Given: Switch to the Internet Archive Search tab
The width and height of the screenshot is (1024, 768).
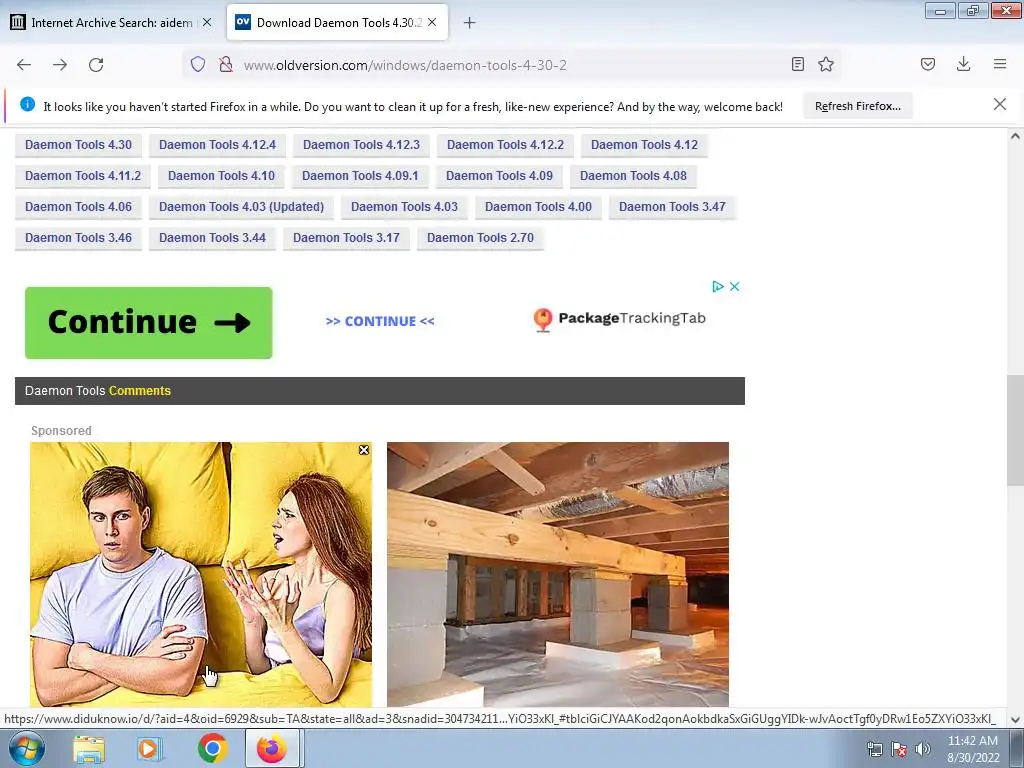Looking at the screenshot, I should tap(111, 23).
